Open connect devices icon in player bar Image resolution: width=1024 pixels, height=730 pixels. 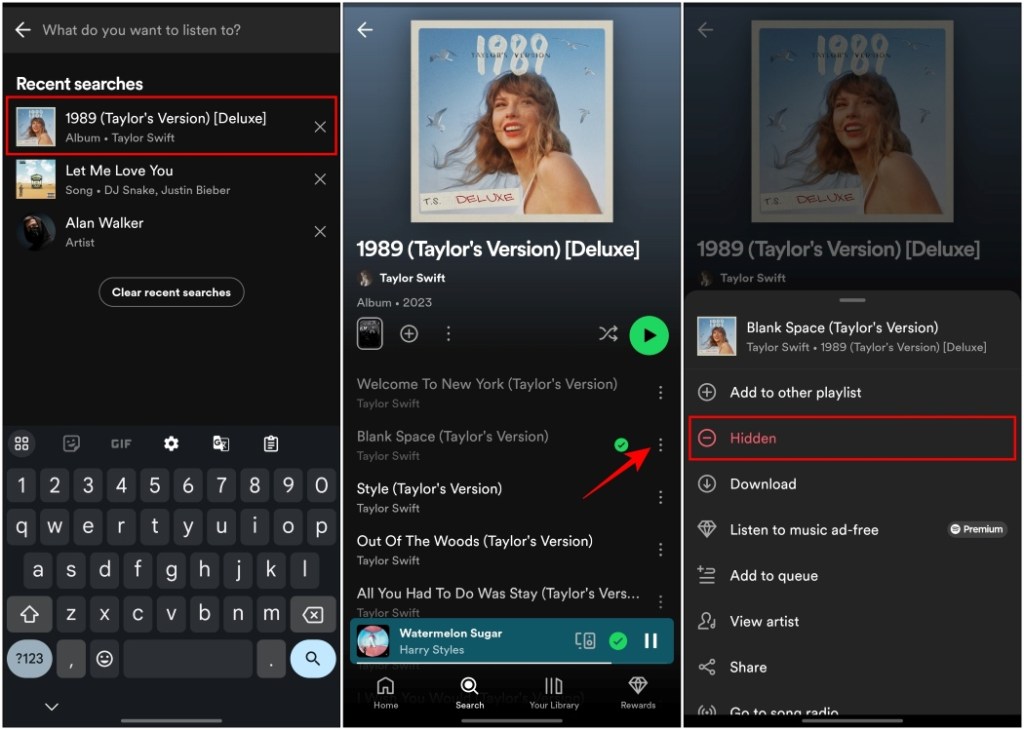point(584,641)
